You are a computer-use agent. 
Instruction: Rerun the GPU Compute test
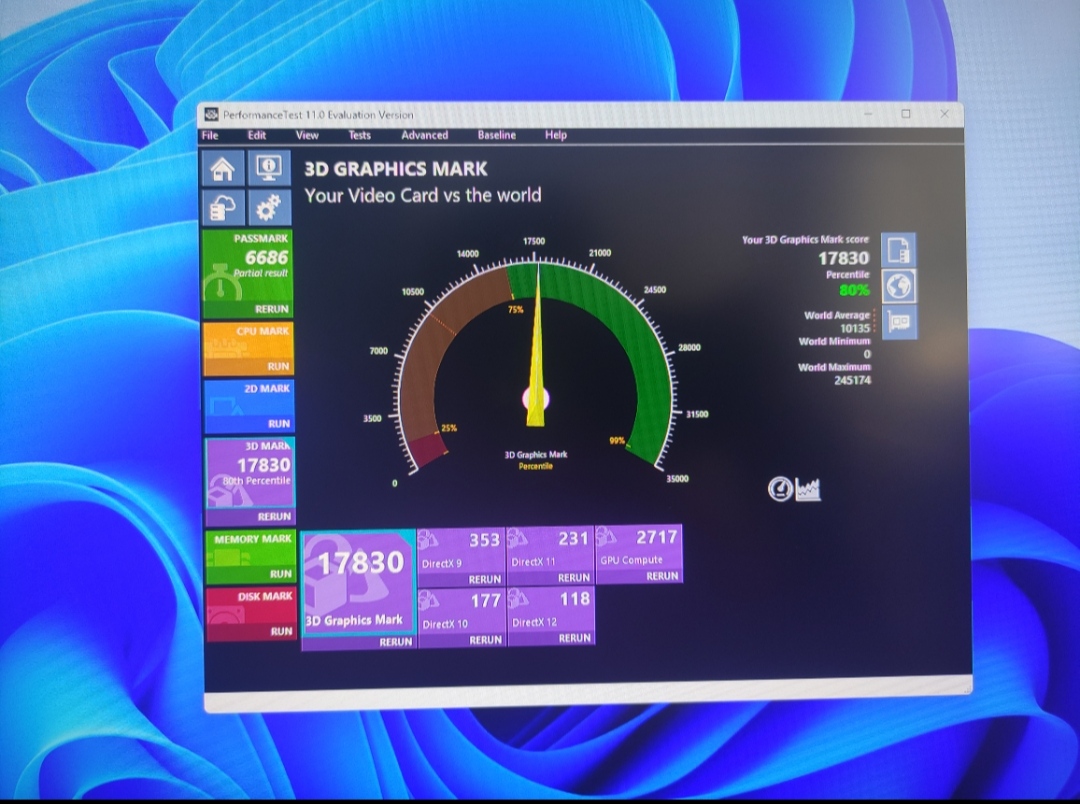[663, 575]
